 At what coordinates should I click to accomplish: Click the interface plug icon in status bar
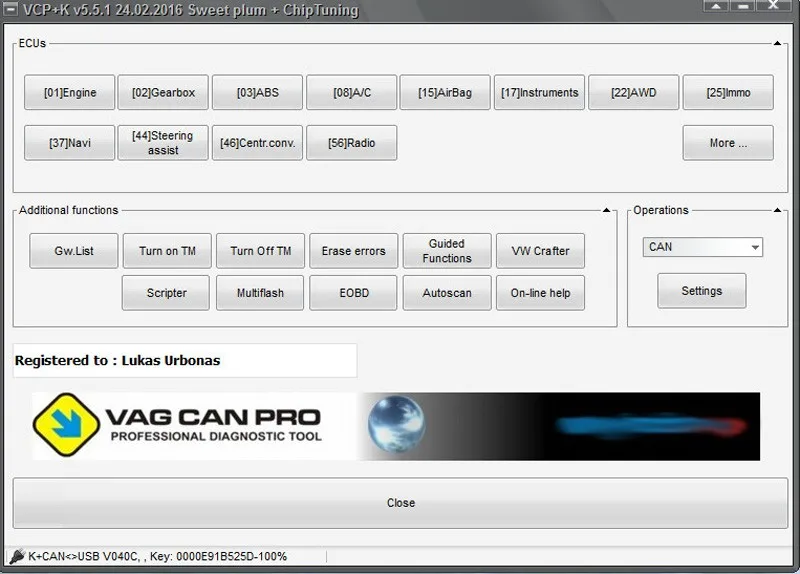coord(17,556)
